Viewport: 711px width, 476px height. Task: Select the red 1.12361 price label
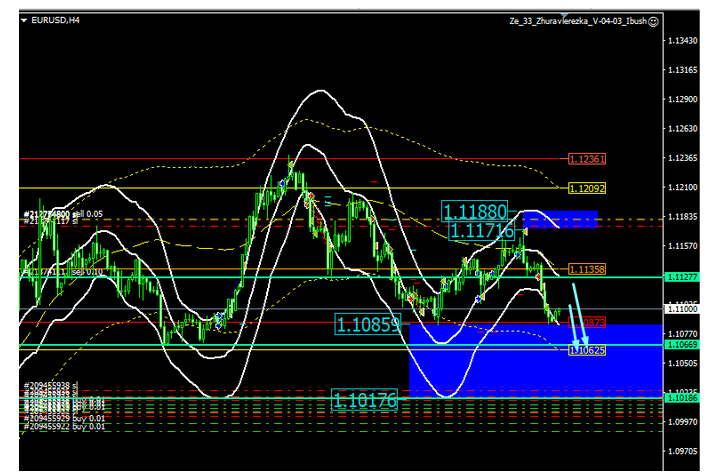click(587, 159)
